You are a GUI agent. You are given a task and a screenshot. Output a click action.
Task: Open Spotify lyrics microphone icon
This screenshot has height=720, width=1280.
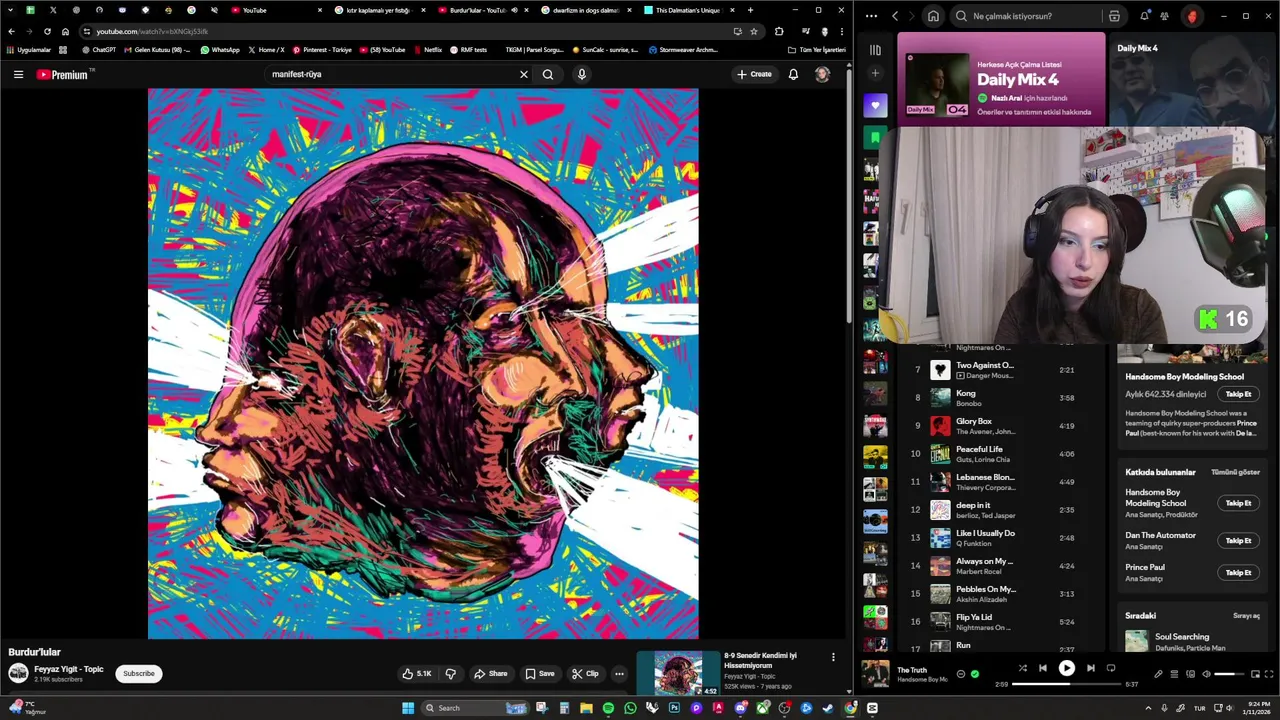1158,674
